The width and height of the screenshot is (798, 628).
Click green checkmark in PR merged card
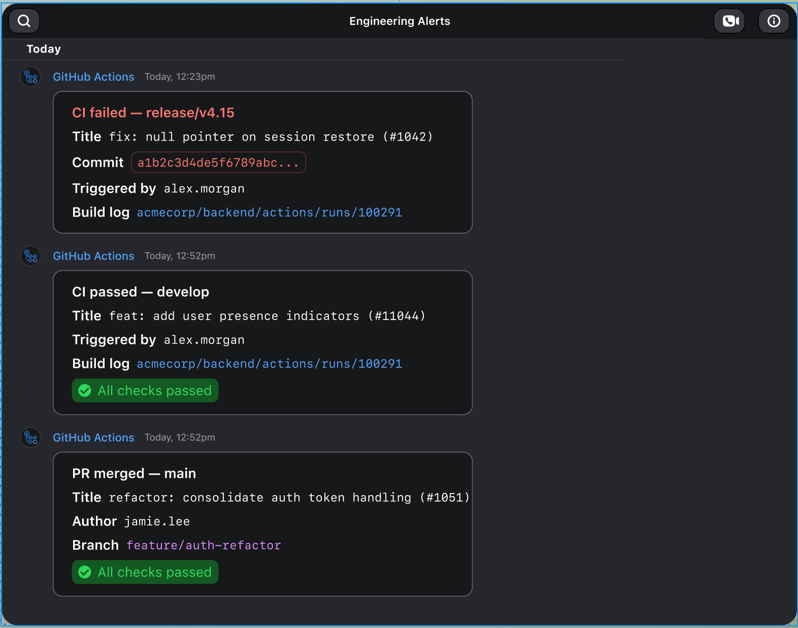(85, 573)
